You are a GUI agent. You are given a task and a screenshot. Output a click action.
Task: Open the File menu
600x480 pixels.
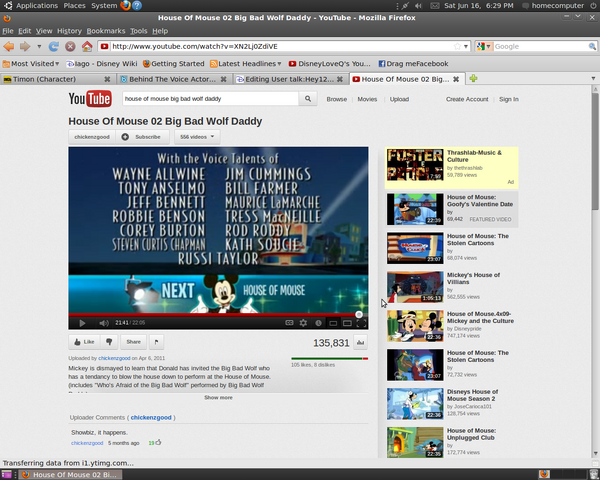click(8, 31)
